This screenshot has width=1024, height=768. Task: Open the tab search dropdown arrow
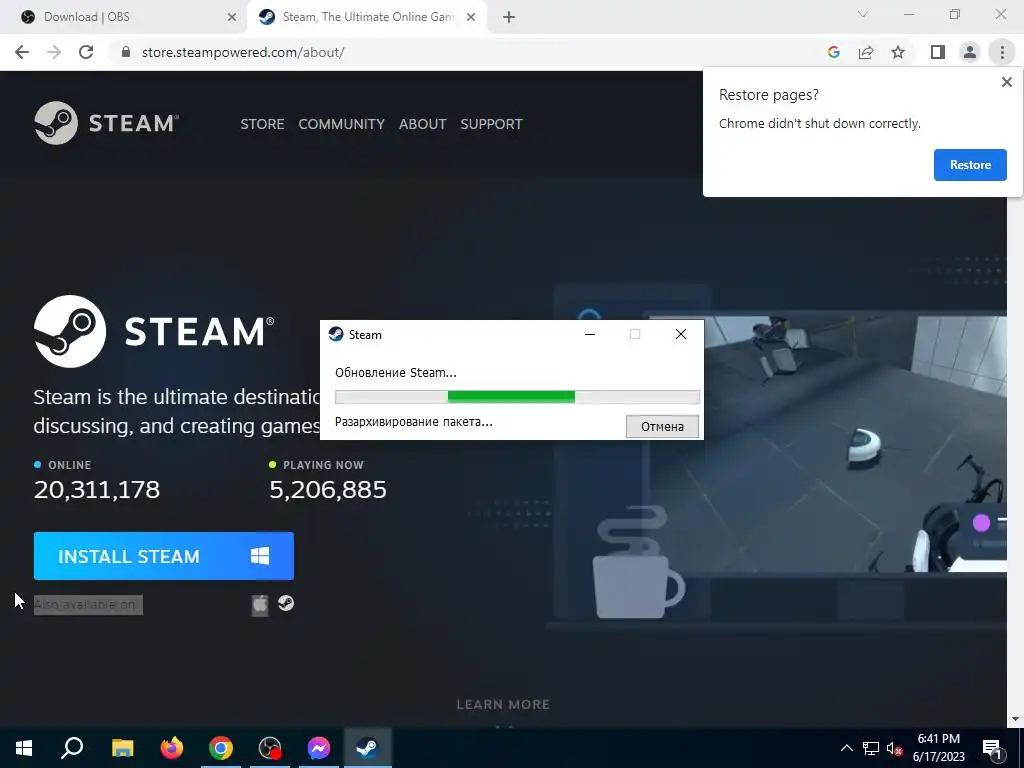[x=863, y=14]
